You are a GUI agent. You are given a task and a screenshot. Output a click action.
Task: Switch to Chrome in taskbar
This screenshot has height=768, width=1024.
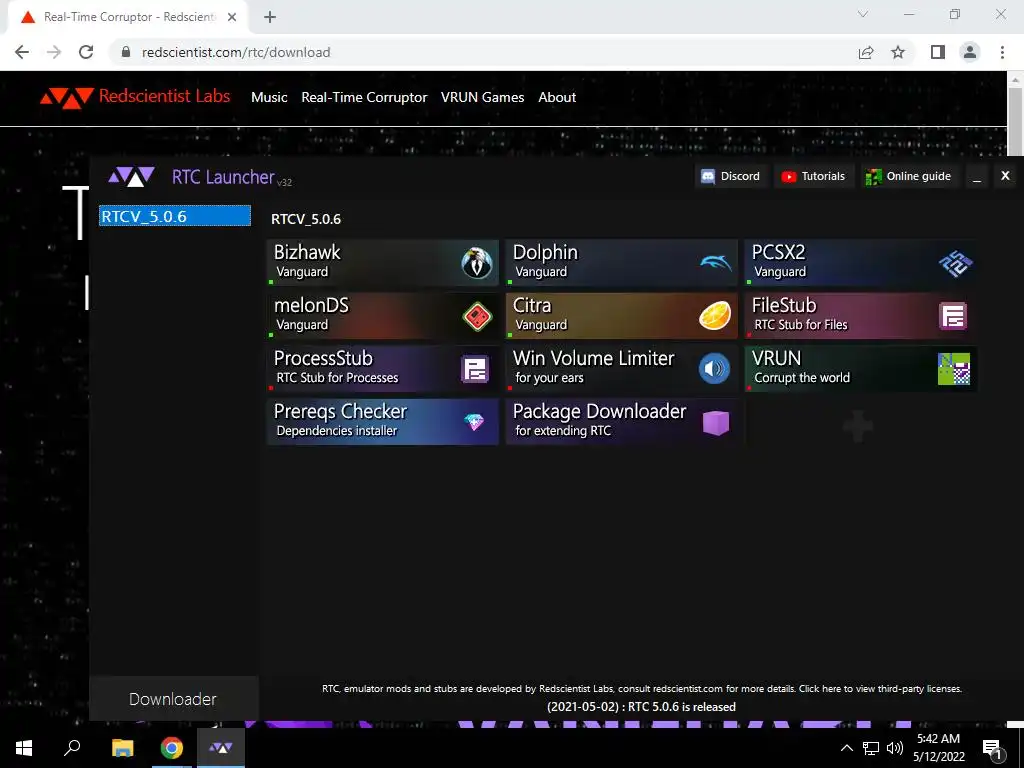click(172, 748)
